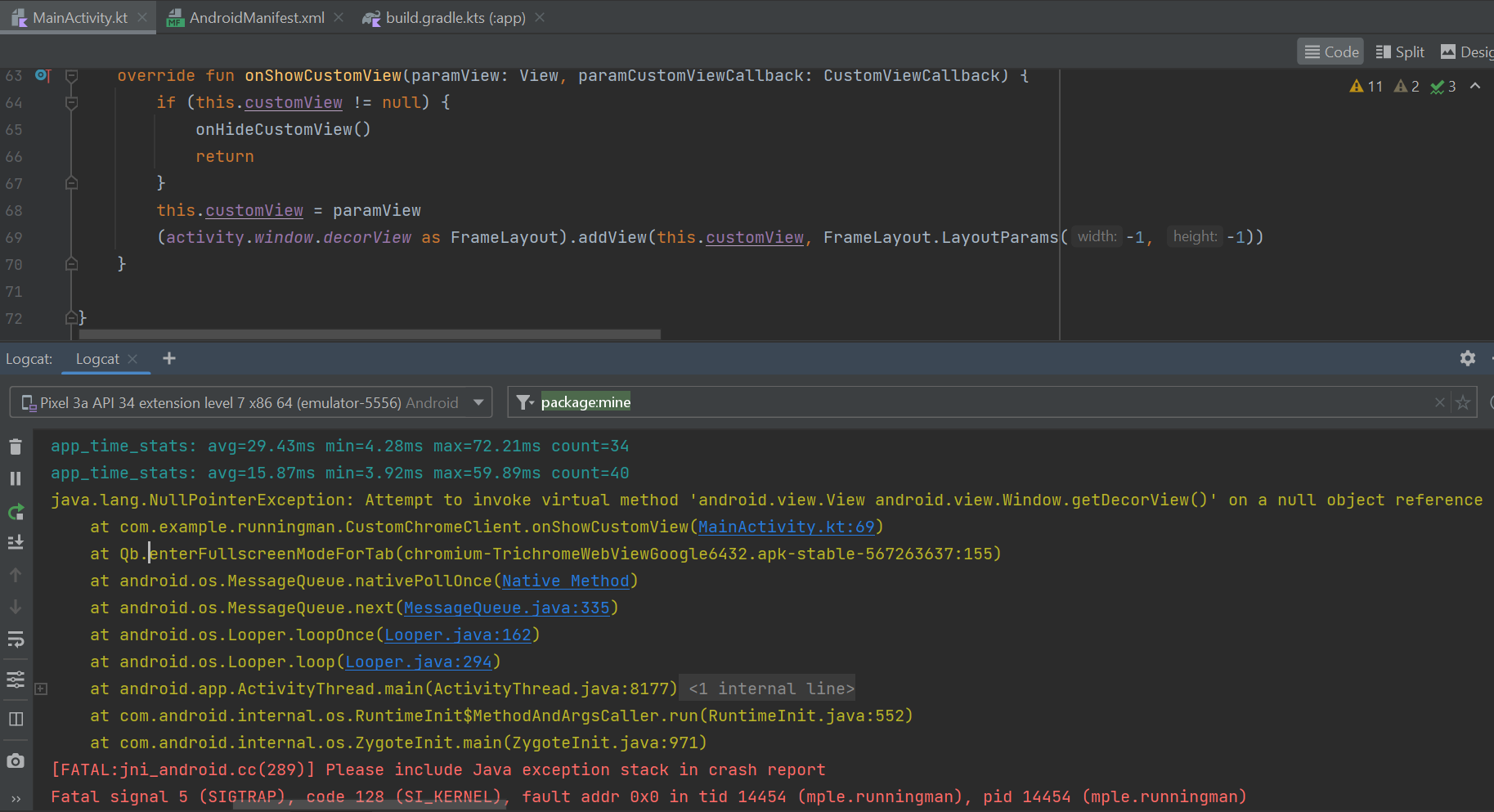Image resolution: width=1494 pixels, height=812 pixels.
Task: Click the width: parameter hint
Action: [1097, 236]
